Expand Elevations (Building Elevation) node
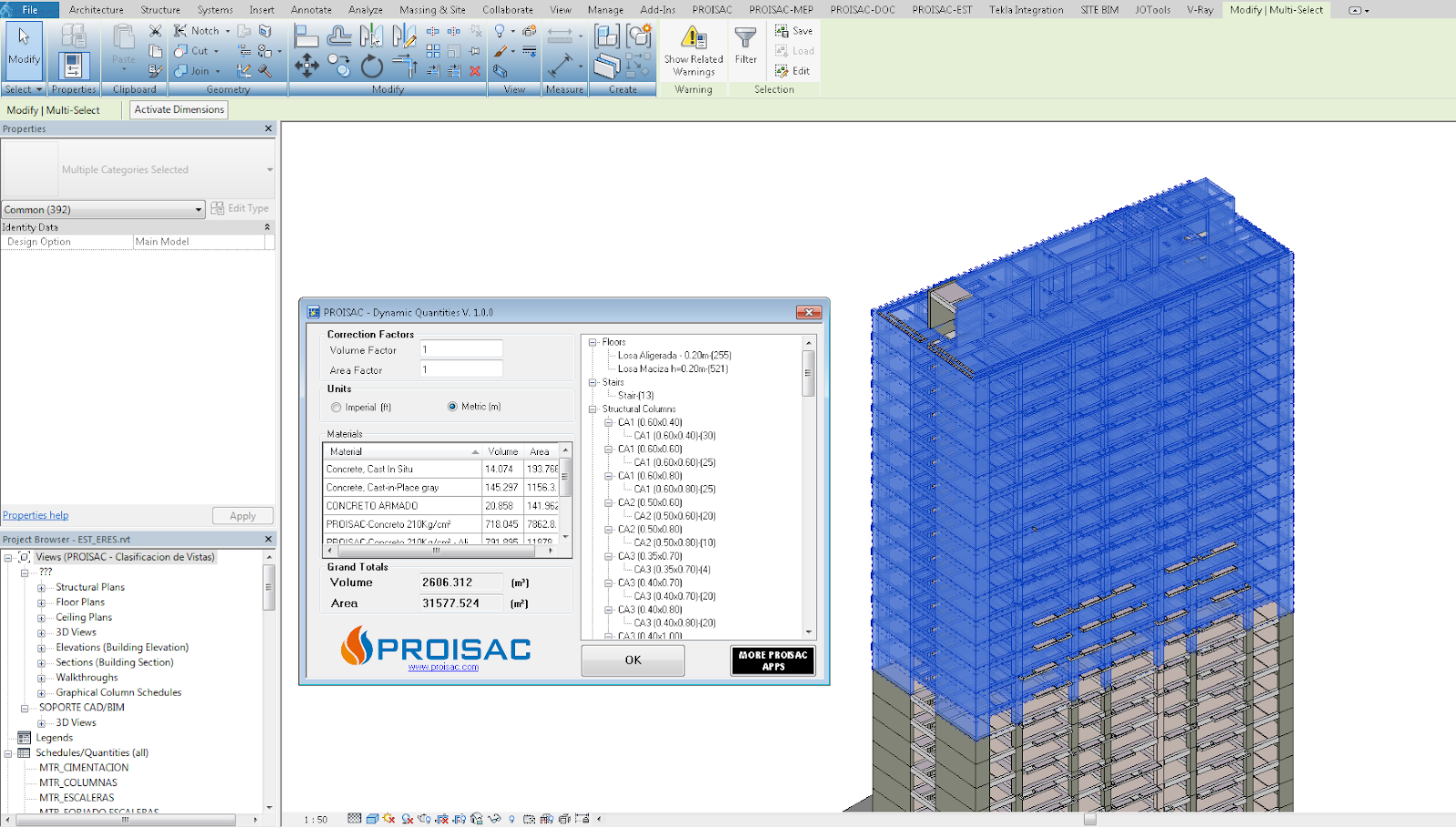1456x828 pixels. [41, 648]
